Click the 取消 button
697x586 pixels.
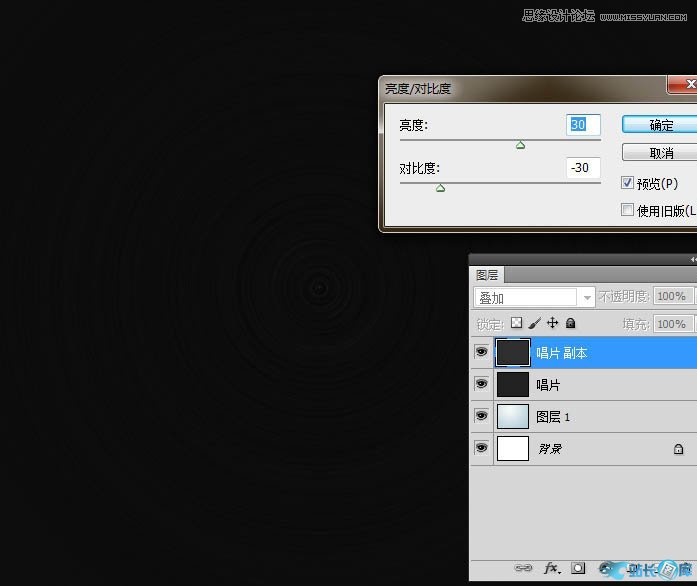point(660,153)
